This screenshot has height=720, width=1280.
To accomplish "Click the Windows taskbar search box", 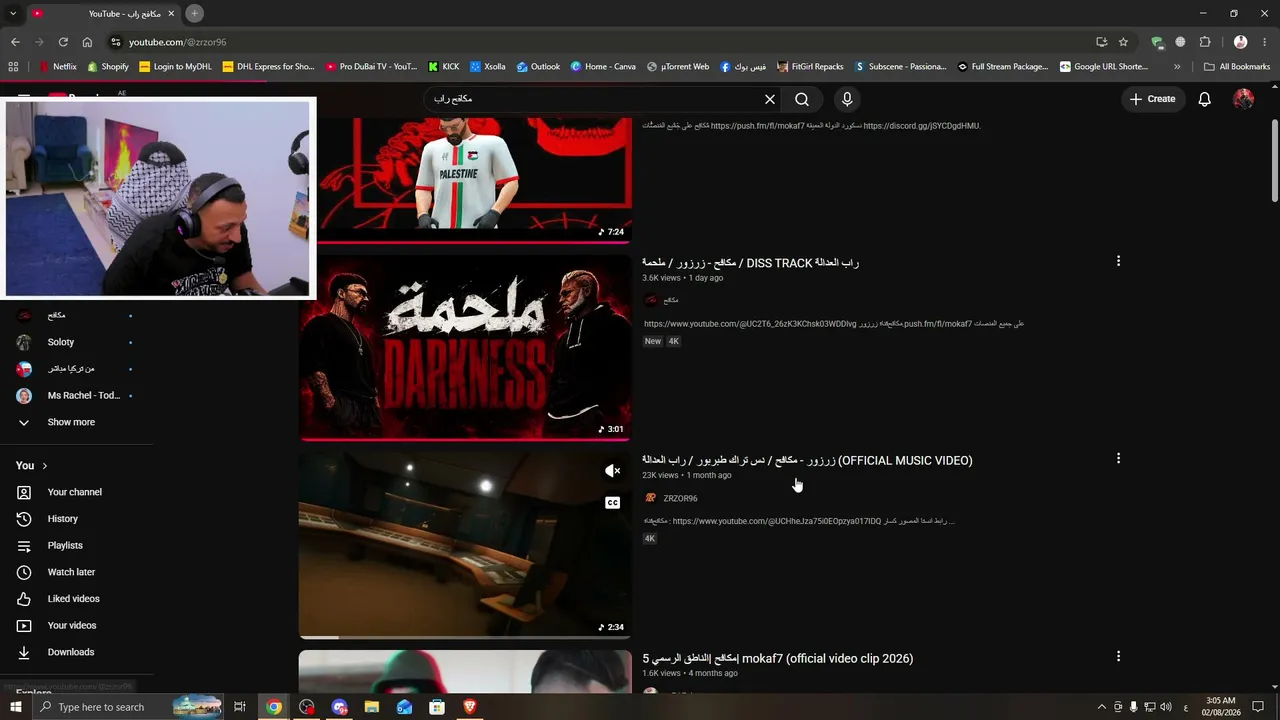I will point(128,707).
